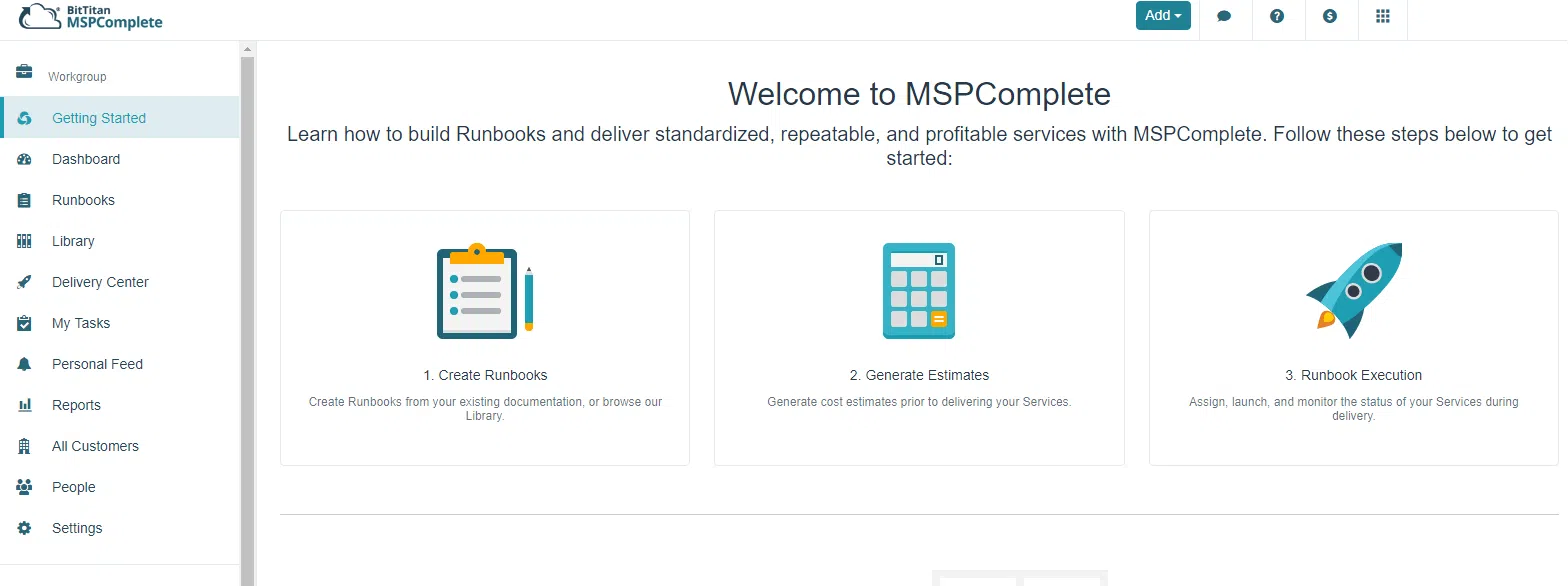Click the Settings gear icon in sidebar
The height and width of the screenshot is (586, 1568).
pos(24,528)
